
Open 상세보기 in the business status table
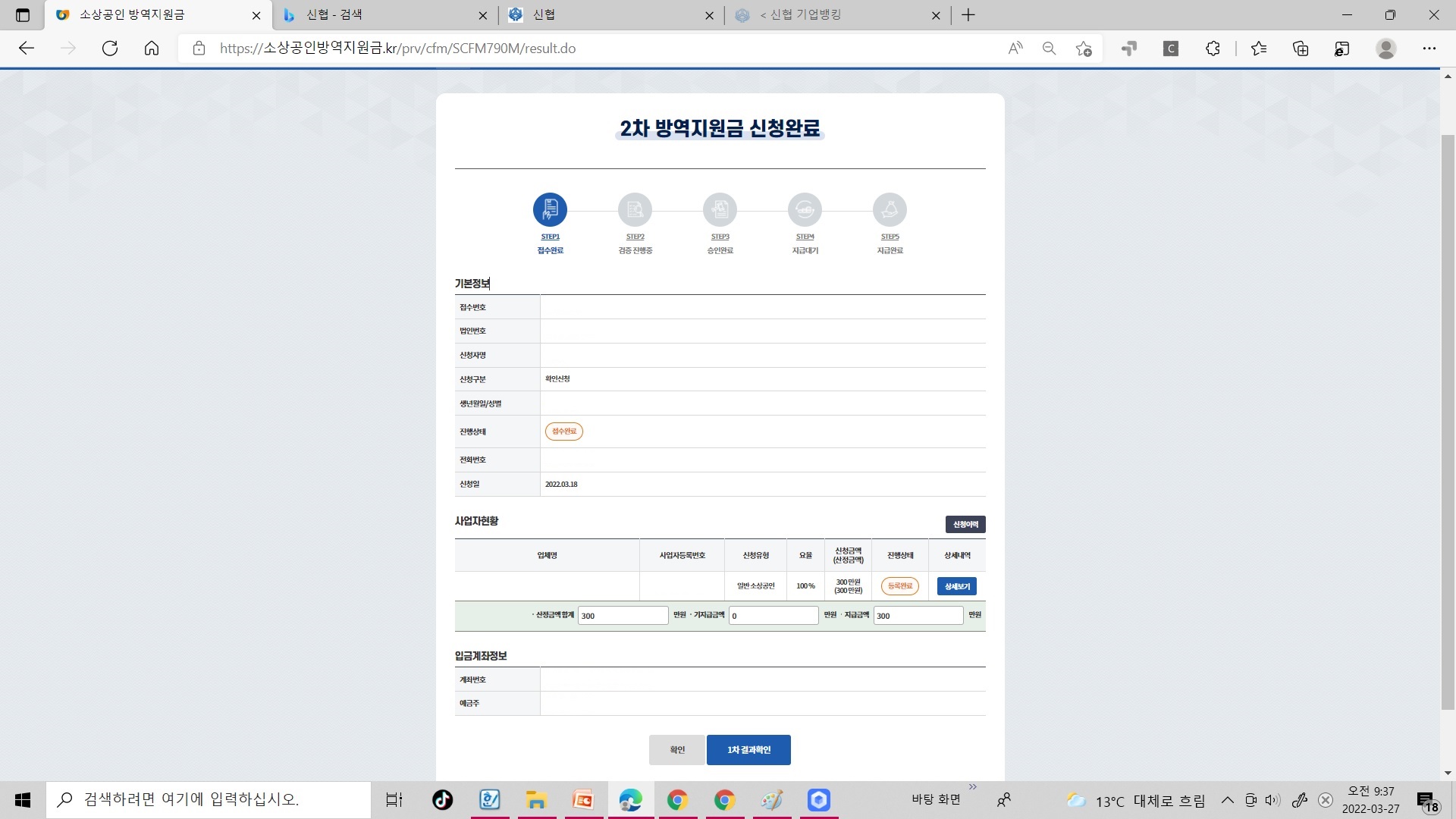point(956,585)
